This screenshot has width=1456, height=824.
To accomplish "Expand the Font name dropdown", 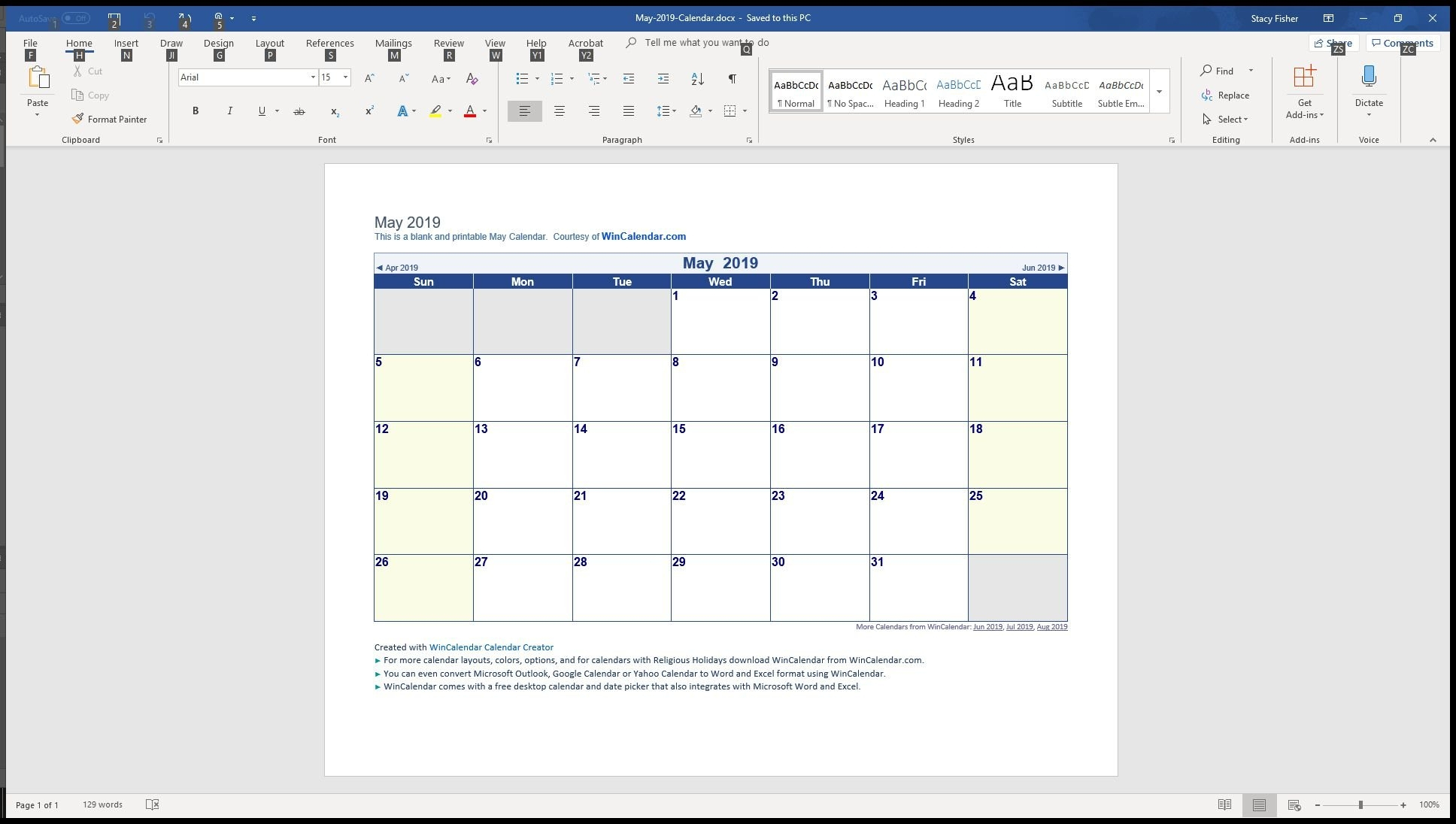I will pyautogui.click(x=310, y=77).
